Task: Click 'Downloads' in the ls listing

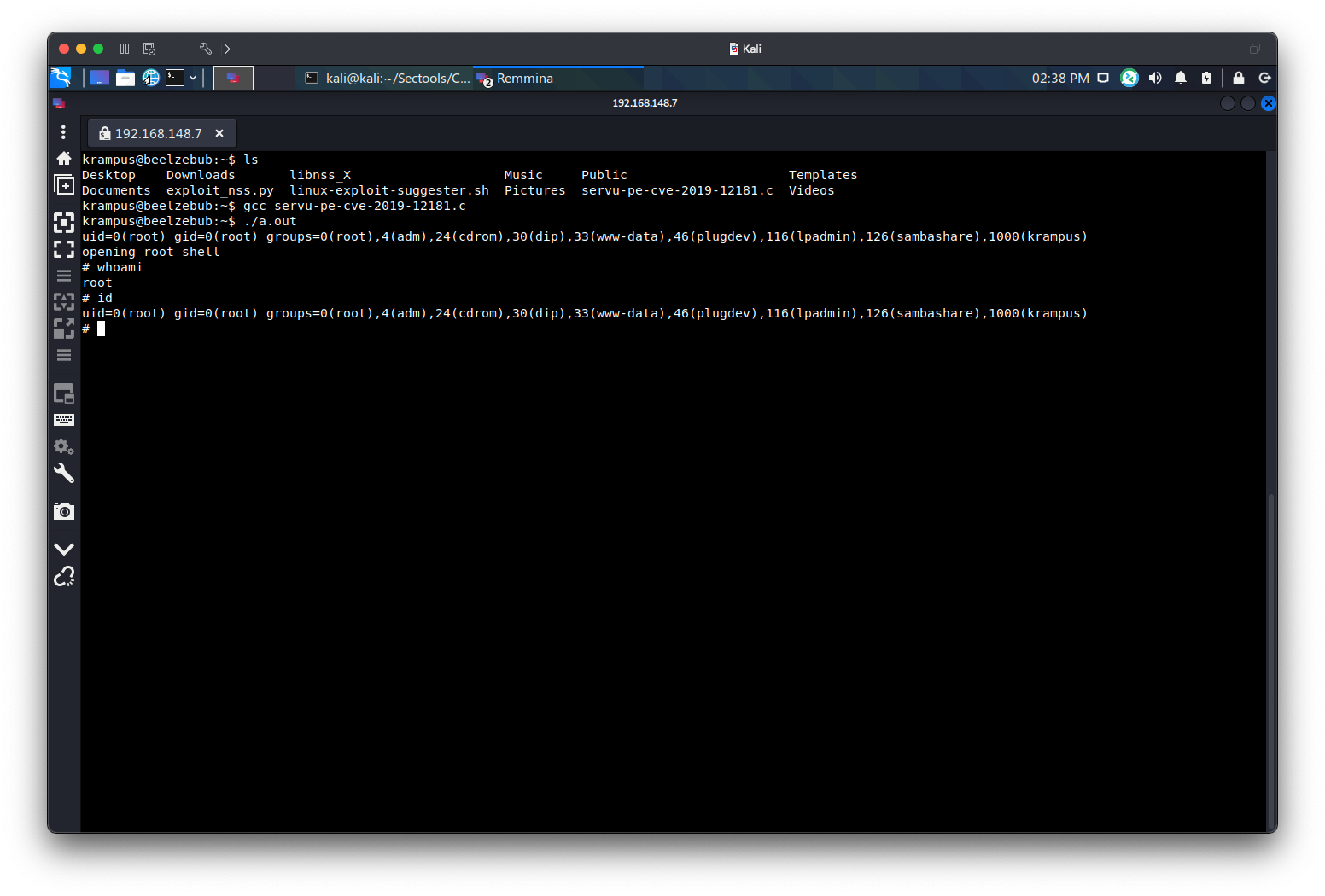Action: pyautogui.click(x=201, y=175)
